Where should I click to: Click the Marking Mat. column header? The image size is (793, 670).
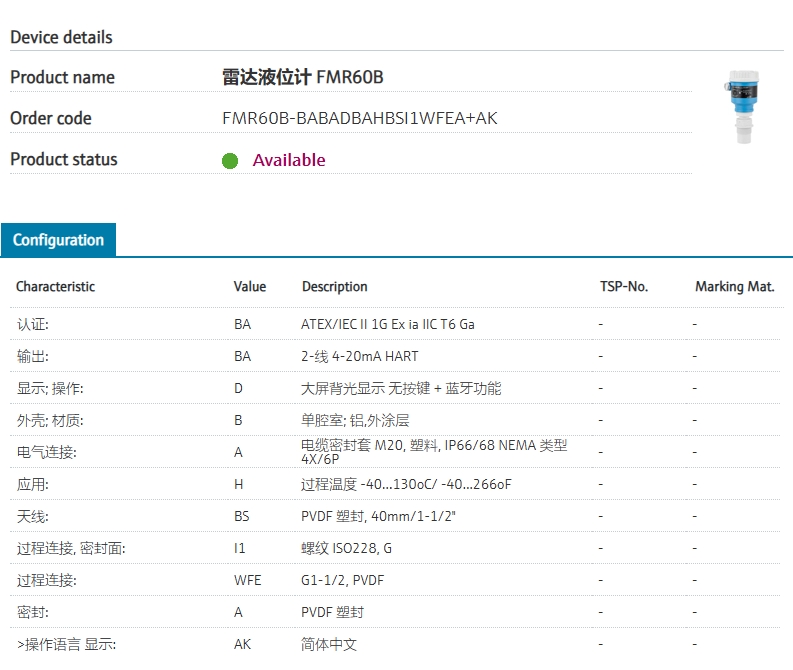(x=735, y=287)
